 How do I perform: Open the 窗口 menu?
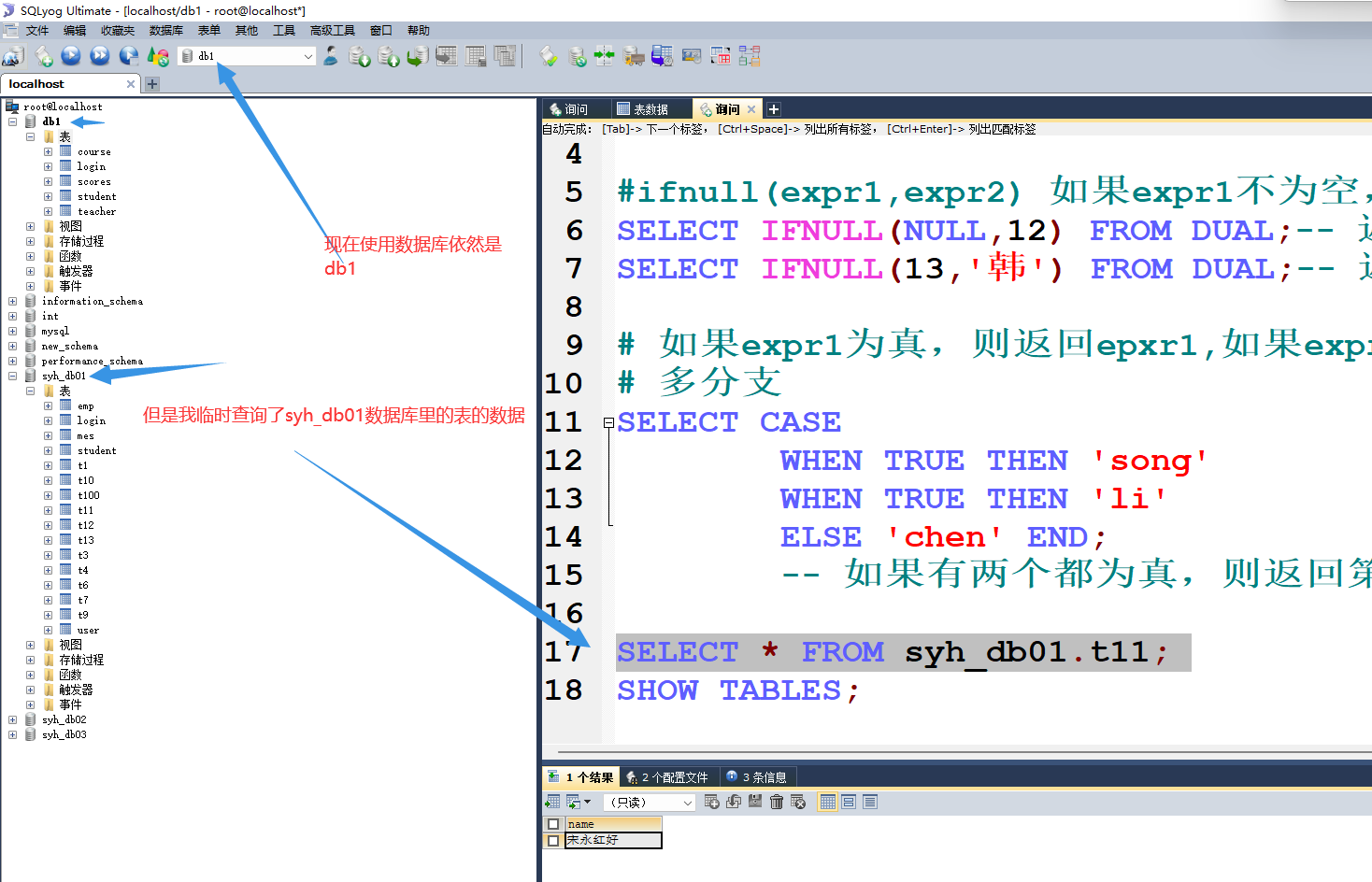tap(380, 31)
